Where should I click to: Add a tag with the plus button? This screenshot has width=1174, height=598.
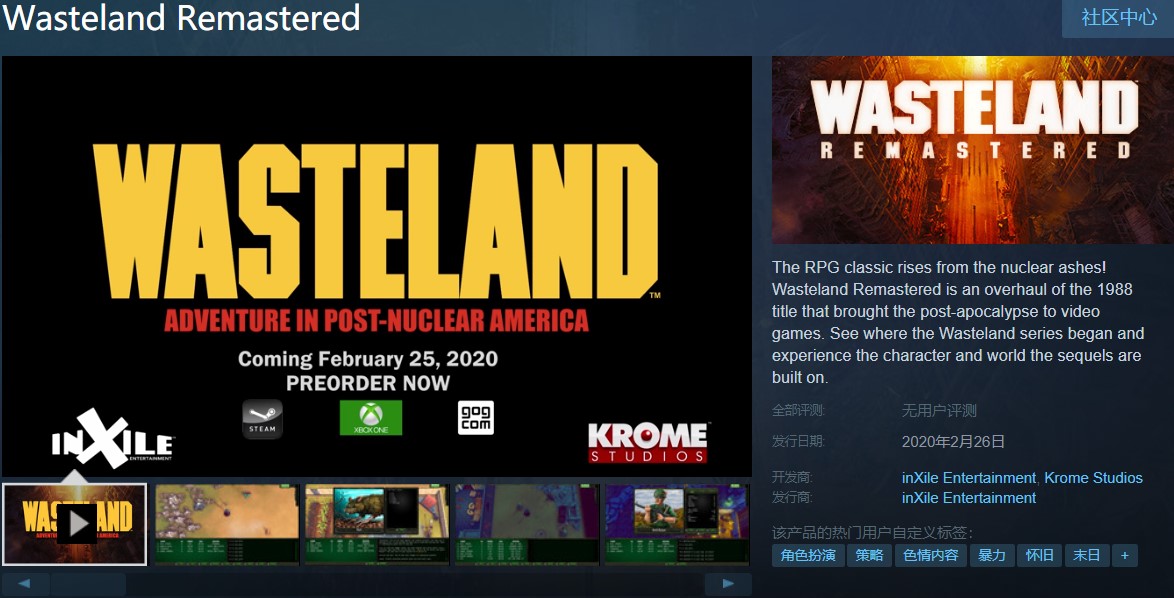pyautogui.click(x=1125, y=555)
